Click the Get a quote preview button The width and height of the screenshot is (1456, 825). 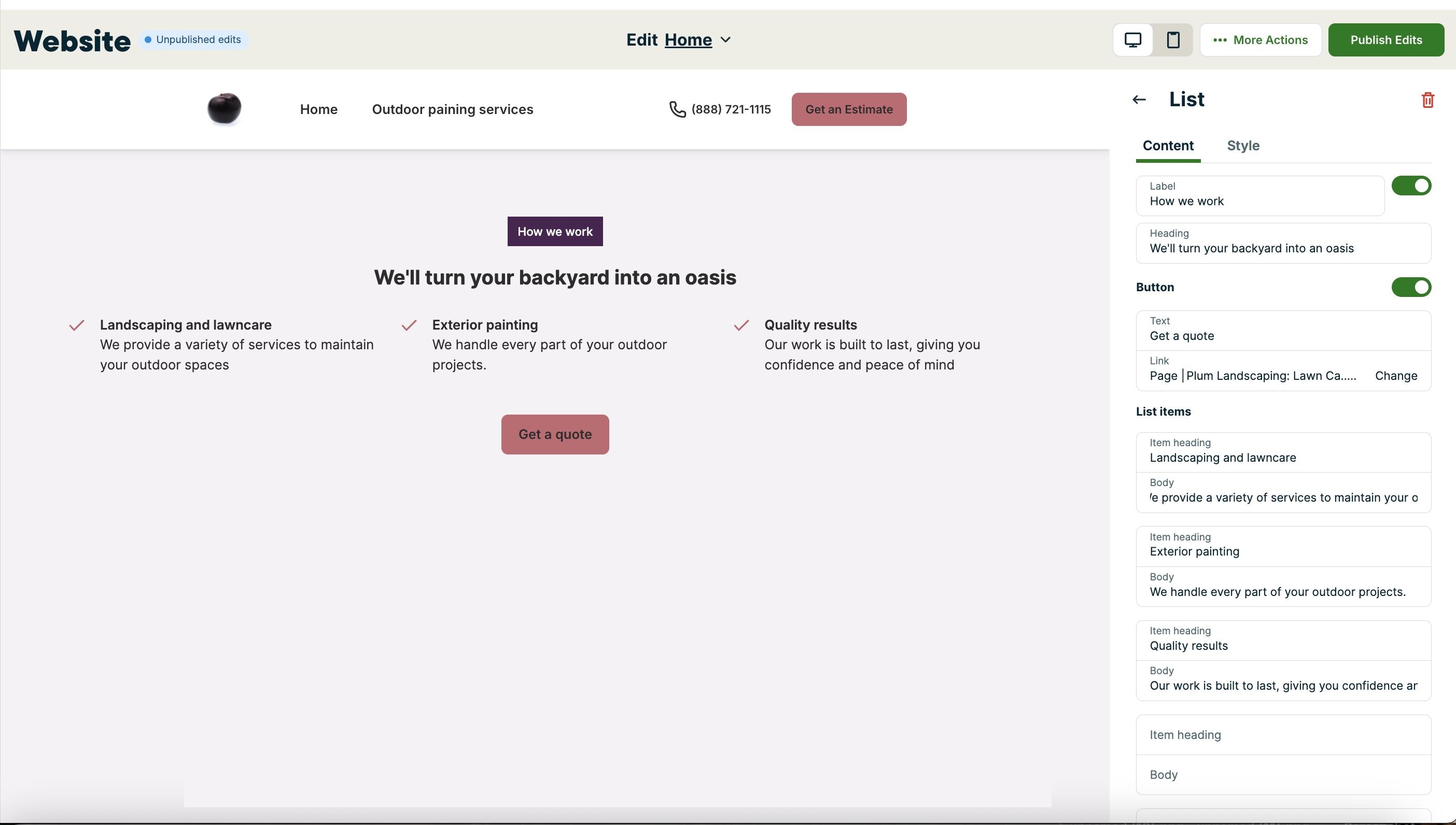554,435
